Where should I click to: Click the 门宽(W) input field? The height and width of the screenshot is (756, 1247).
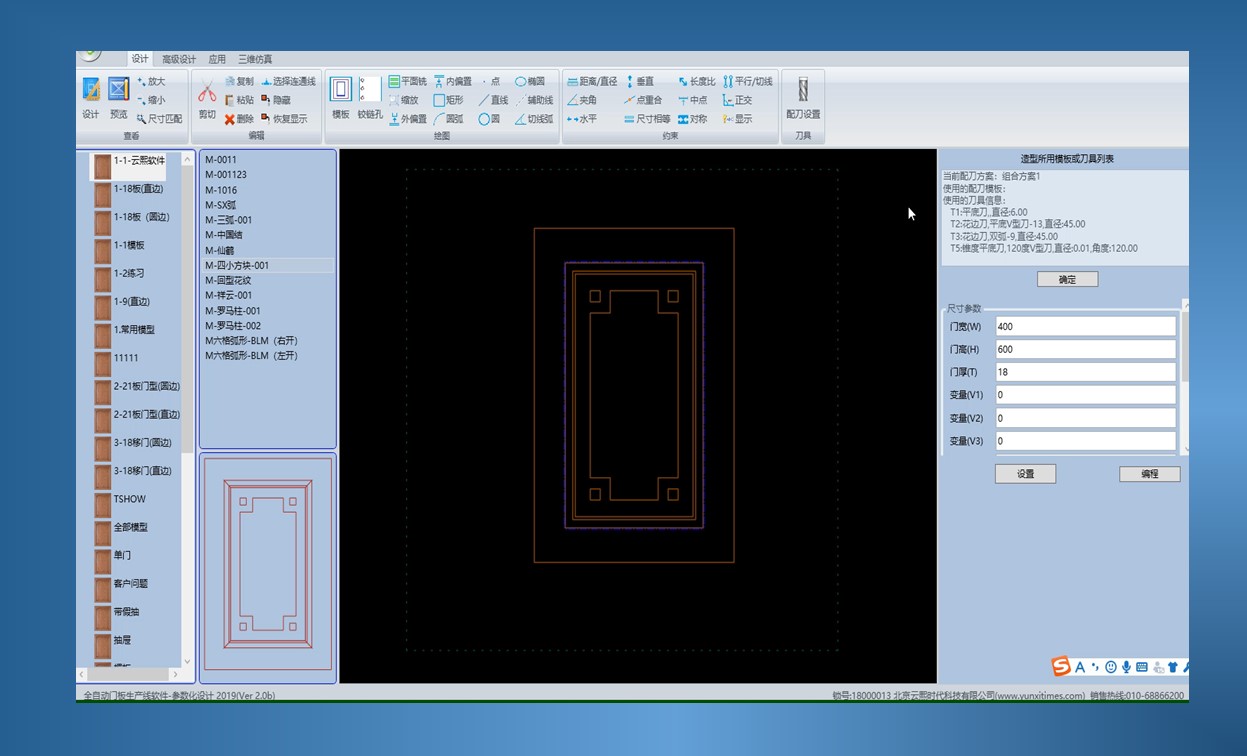coord(1085,327)
